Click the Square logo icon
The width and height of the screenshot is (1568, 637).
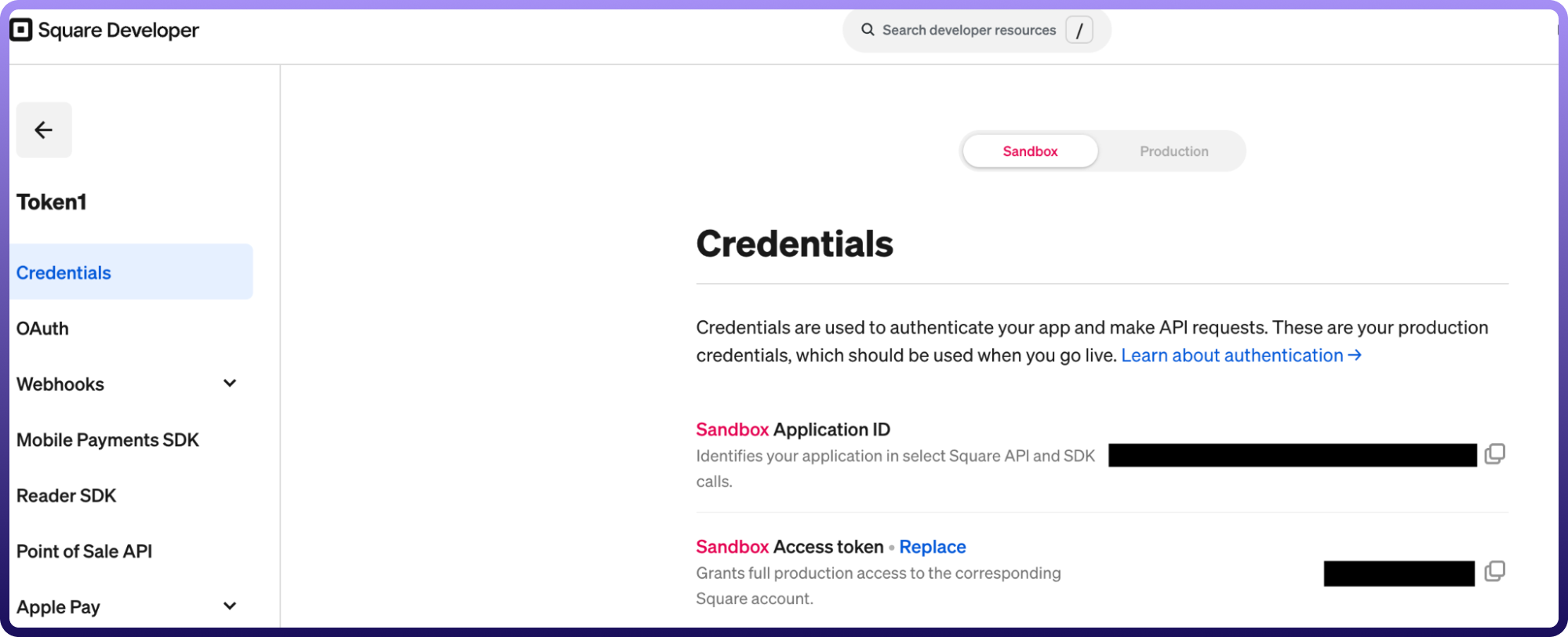21,30
